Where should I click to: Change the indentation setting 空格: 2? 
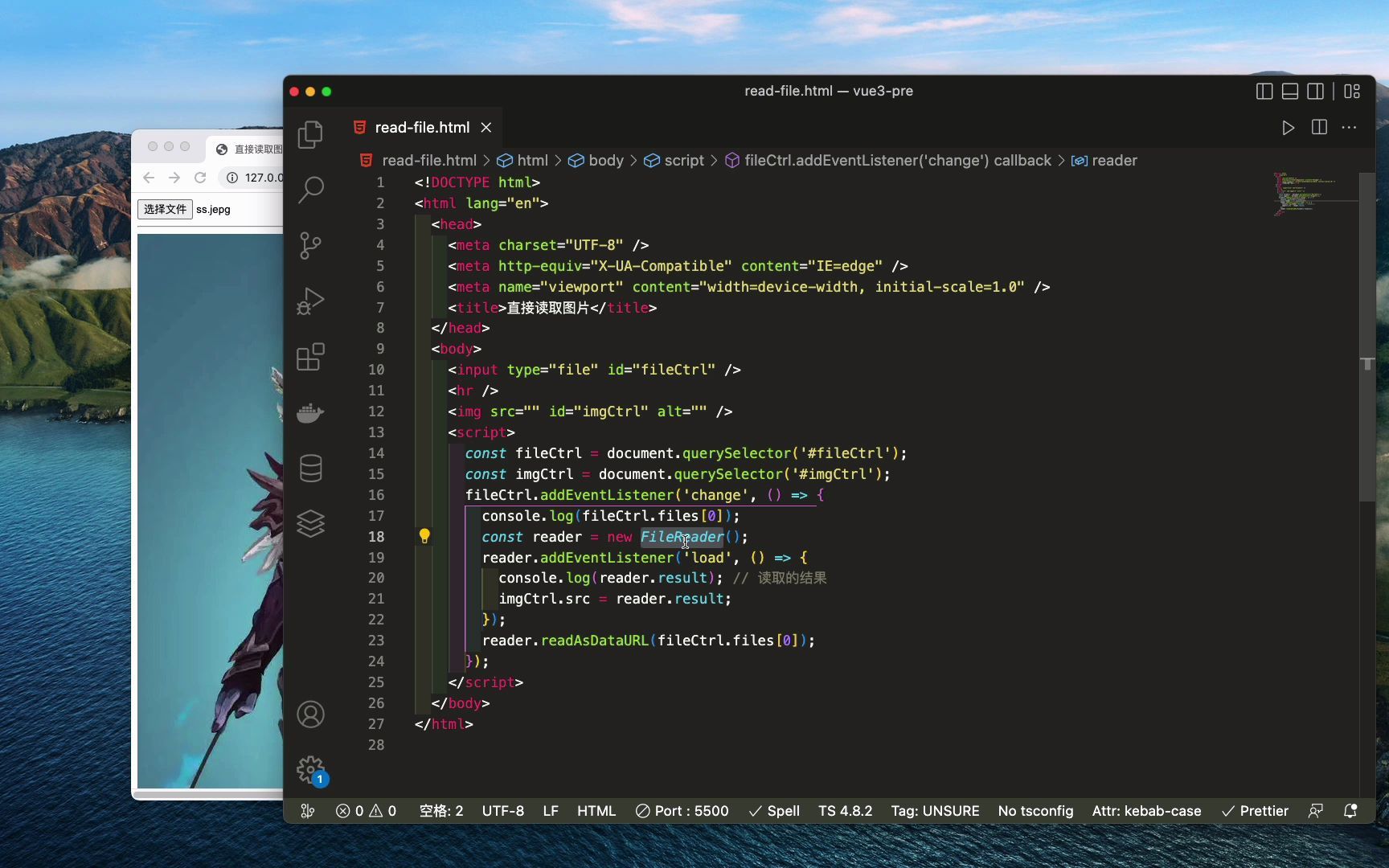pyautogui.click(x=441, y=811)
